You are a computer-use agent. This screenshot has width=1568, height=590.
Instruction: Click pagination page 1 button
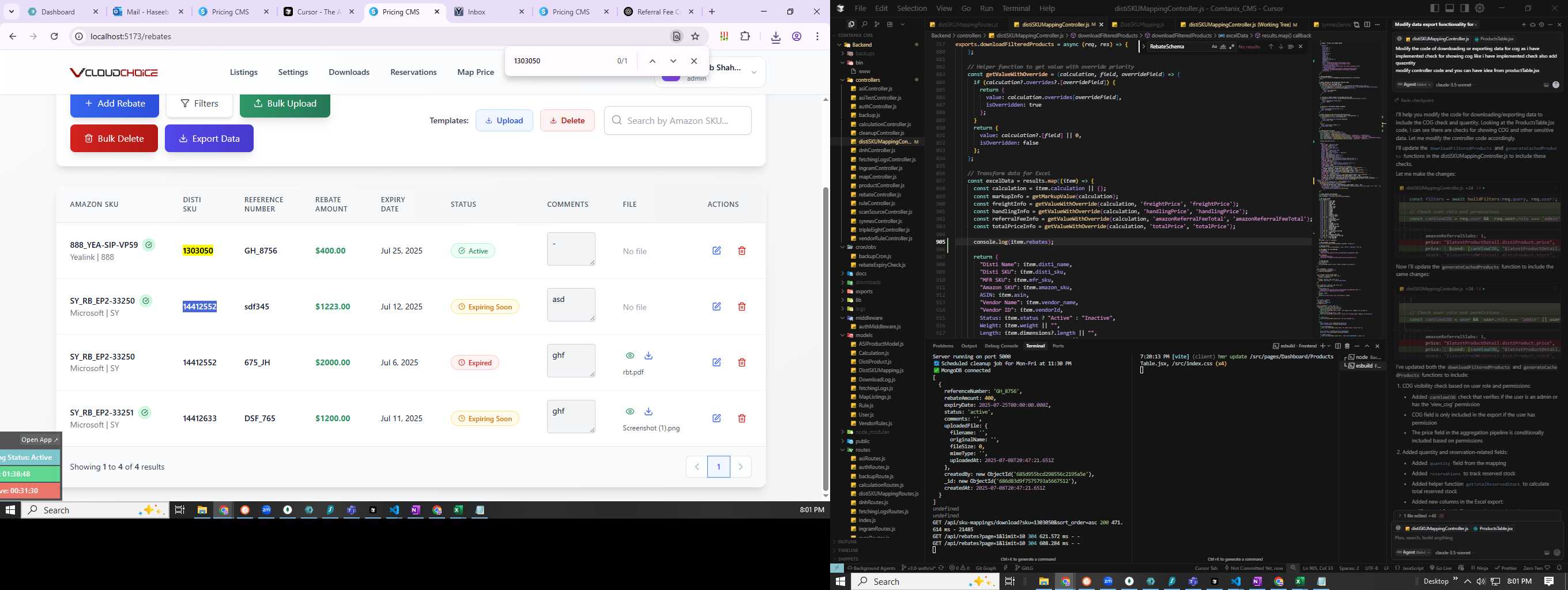(718, 467)
